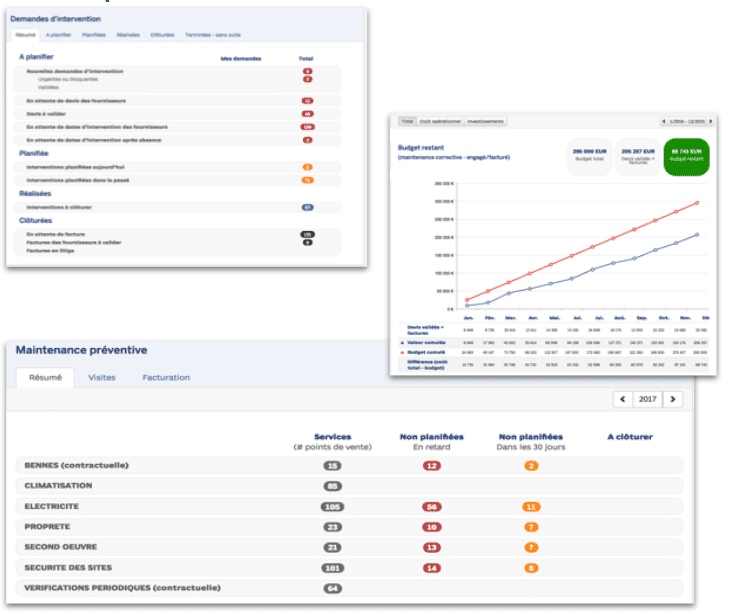730x614 pixels.
Task: Open the Visites tab in Maintenance préventive
Action: pyautogui.click(x=102, y=378)
